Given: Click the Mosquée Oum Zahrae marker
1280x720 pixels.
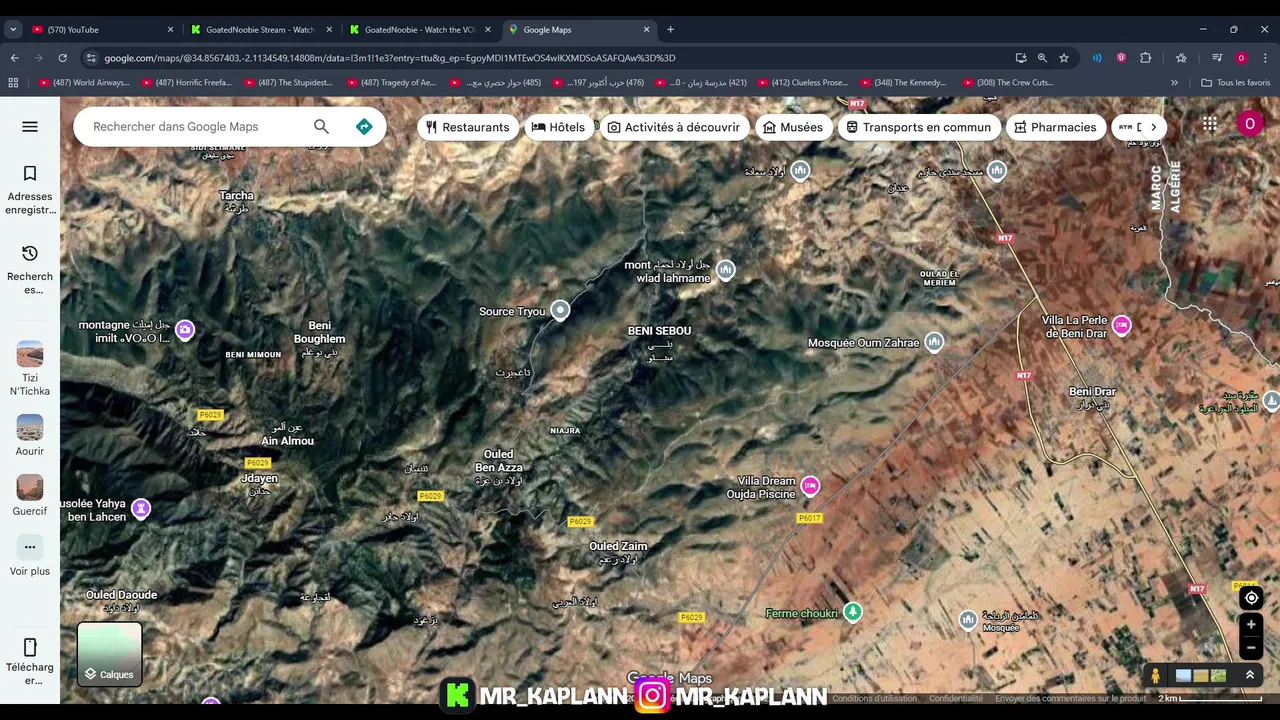Looking at the screenshot, I should tap(933, 342).
